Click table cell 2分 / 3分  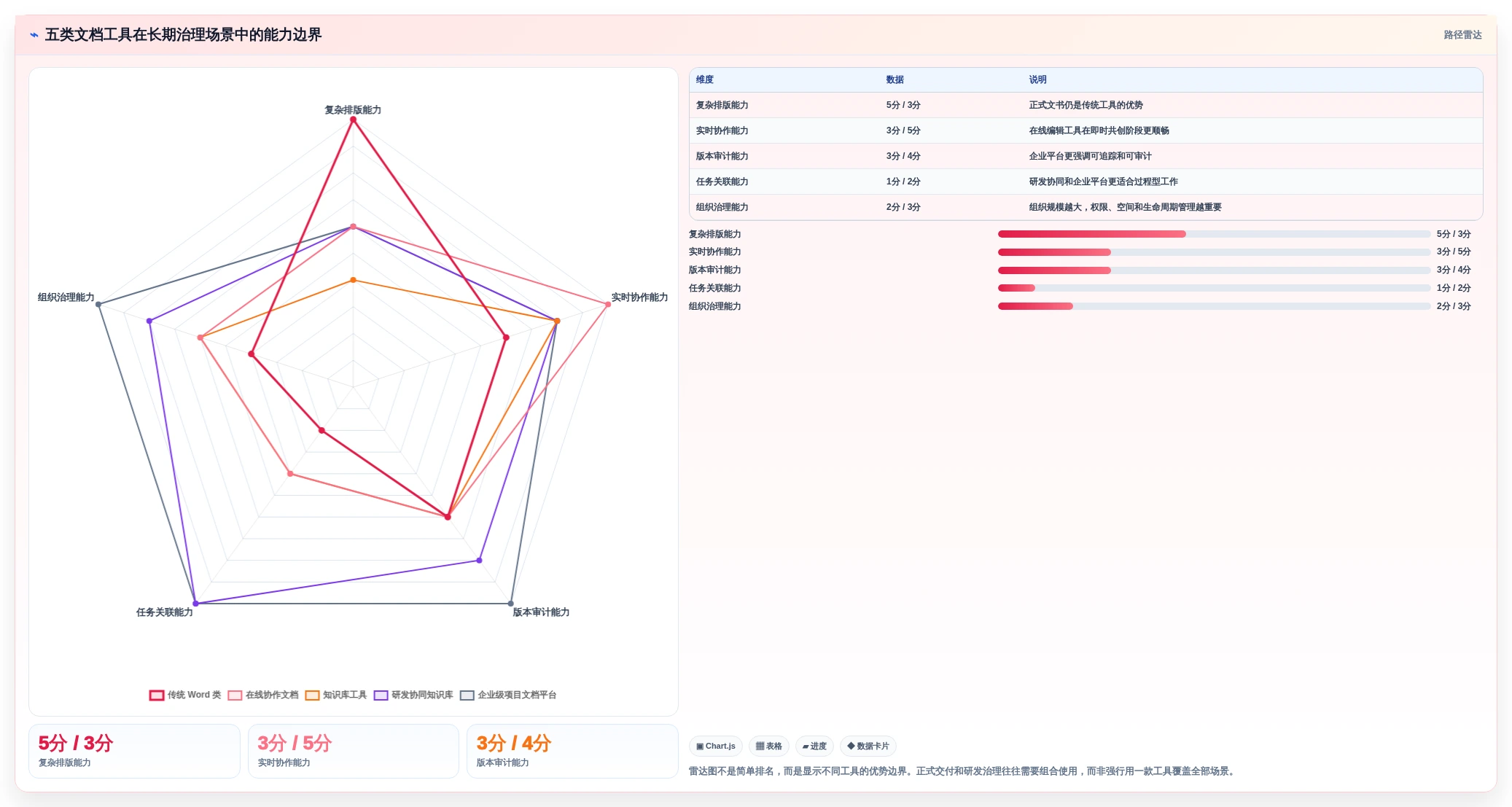tap(903, 207)
